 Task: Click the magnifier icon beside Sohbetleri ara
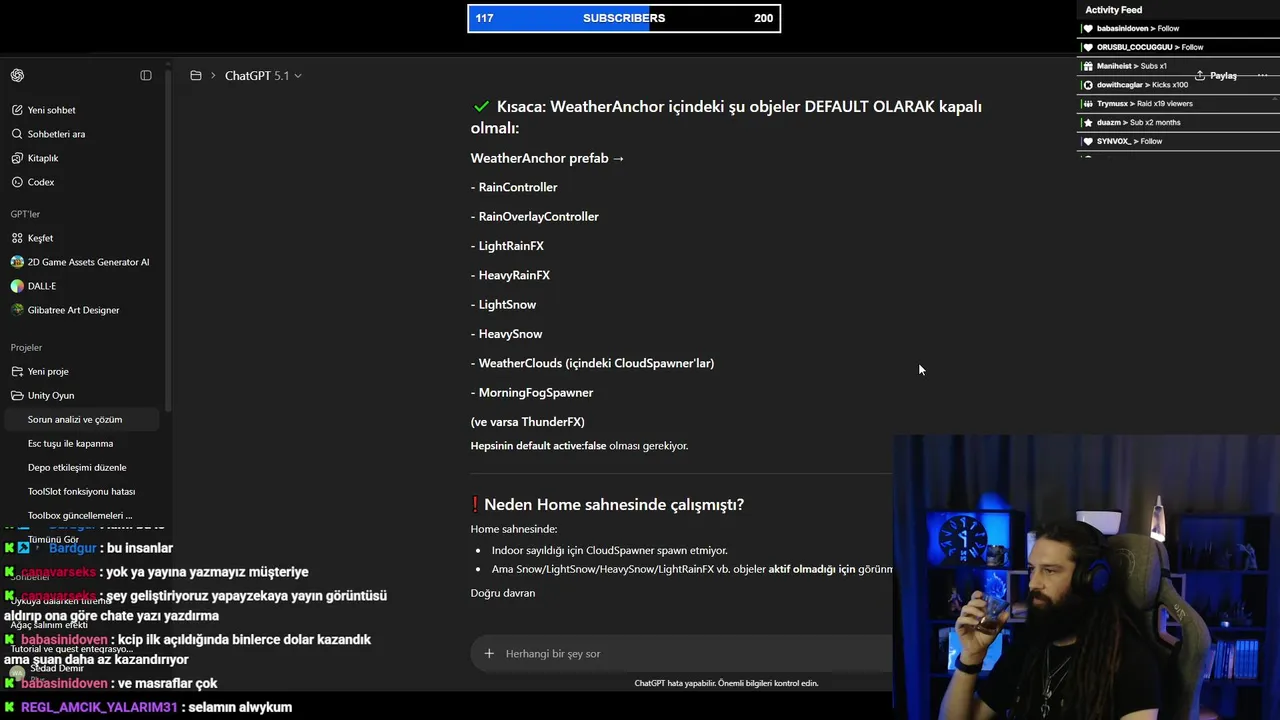17,134
